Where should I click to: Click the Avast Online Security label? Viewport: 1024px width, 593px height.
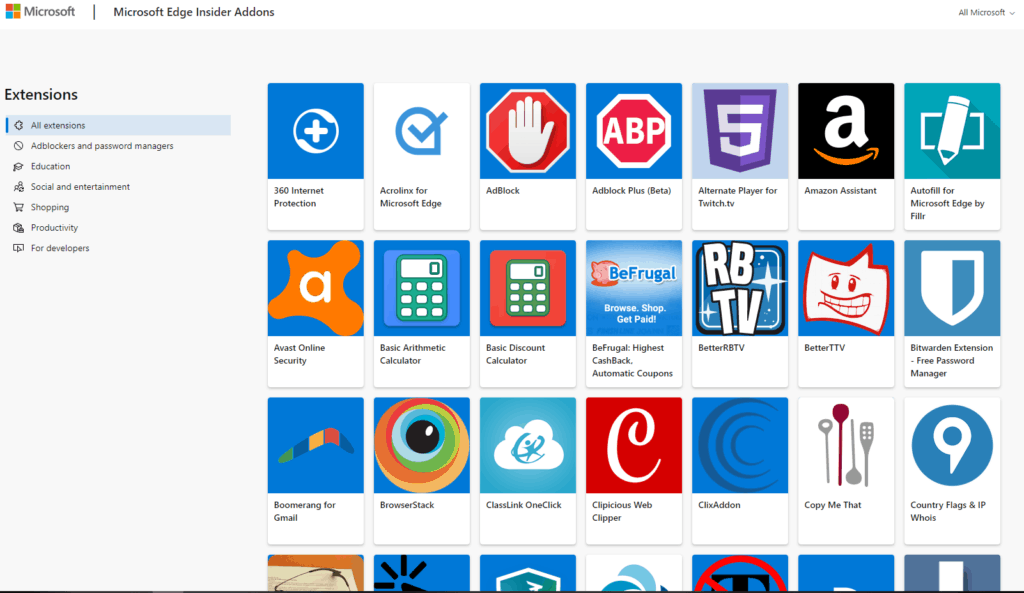(299, 354)
